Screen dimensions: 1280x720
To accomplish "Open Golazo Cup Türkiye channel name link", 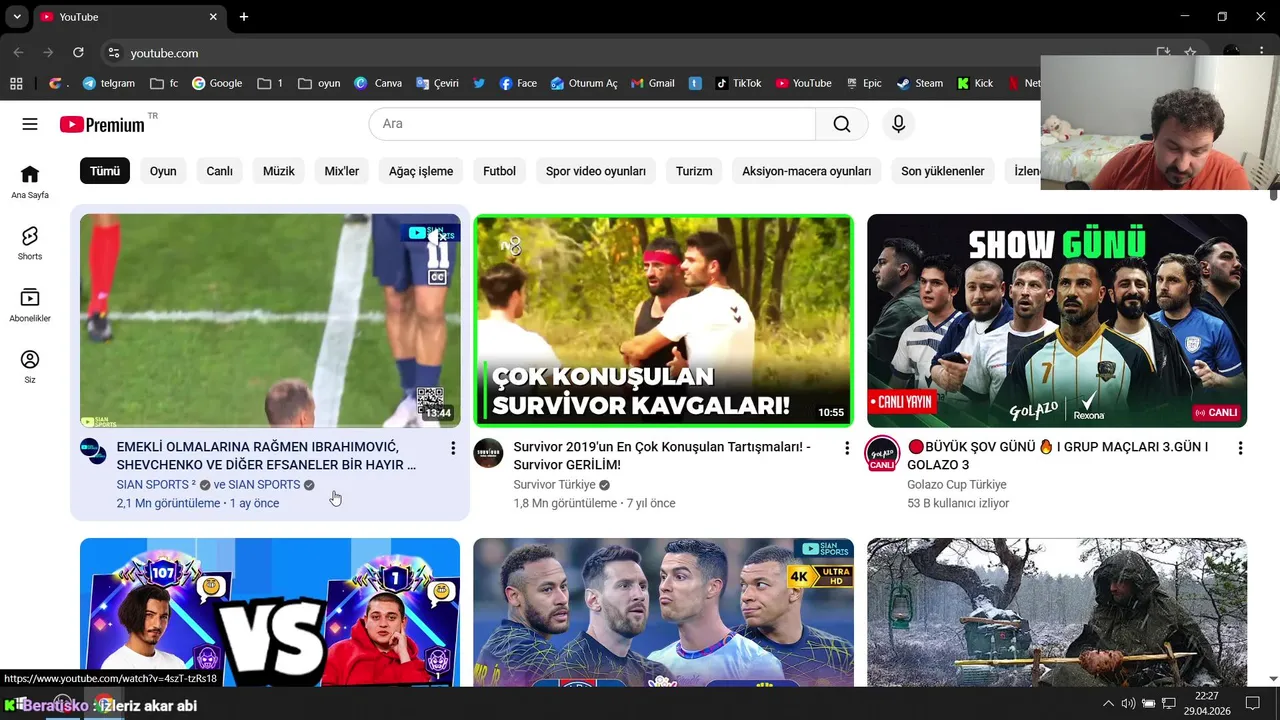I will 957,485.
